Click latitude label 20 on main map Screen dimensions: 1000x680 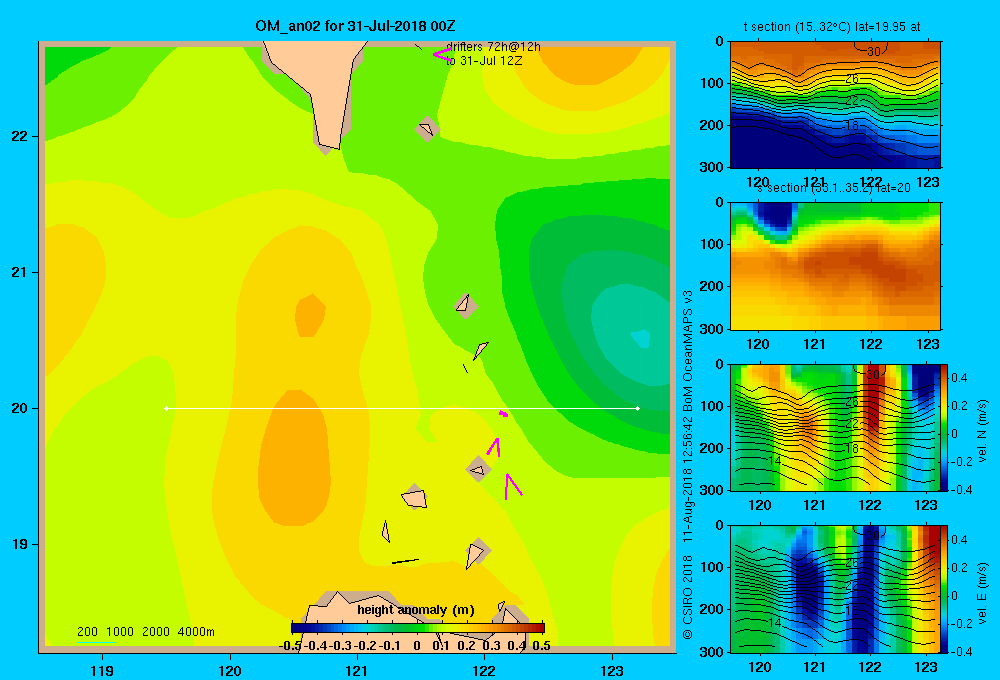19,408
